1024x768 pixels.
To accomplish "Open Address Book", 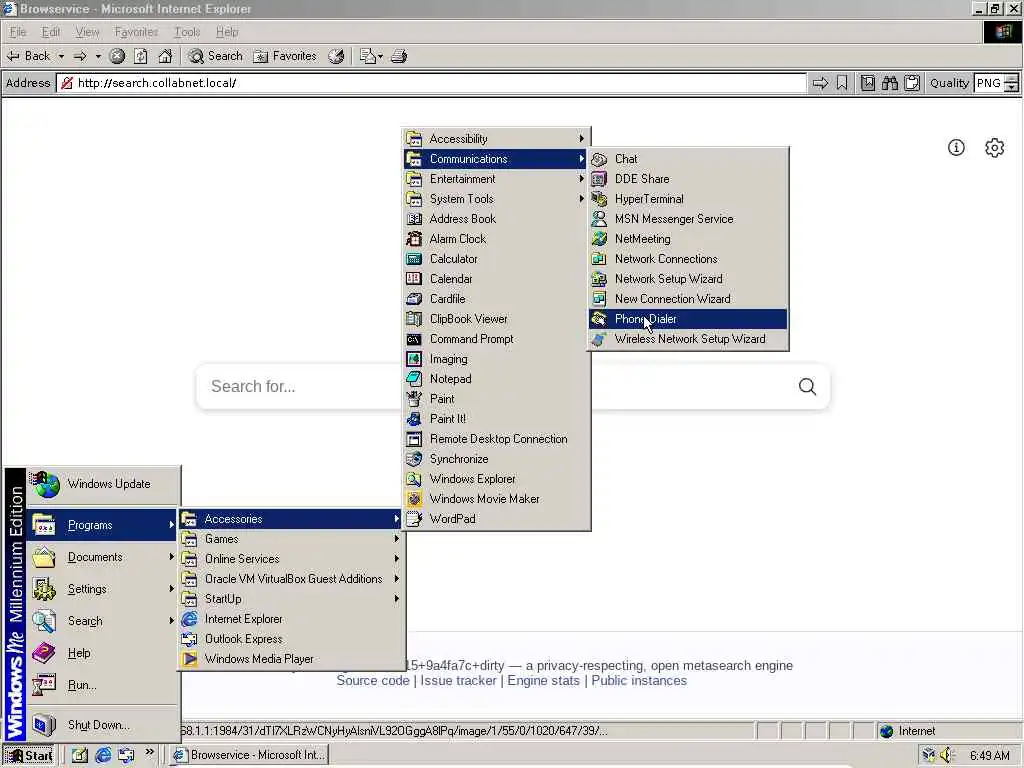I will (496, 219).
